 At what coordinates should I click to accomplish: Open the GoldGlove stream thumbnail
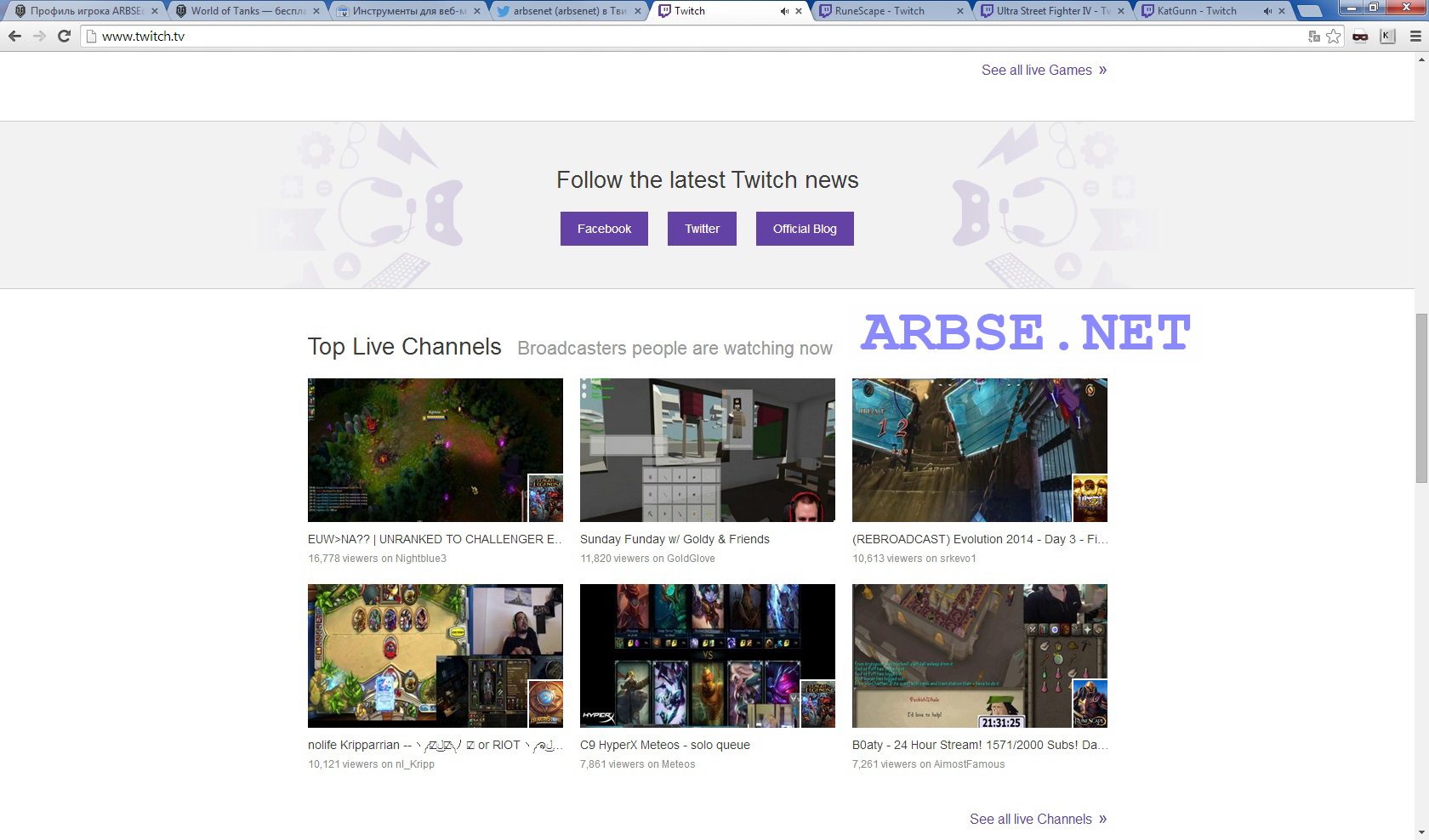point(708,450)
